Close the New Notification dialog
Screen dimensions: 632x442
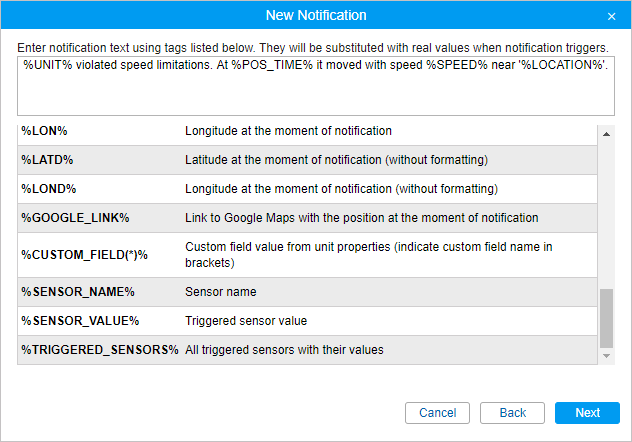pos(611,17)
